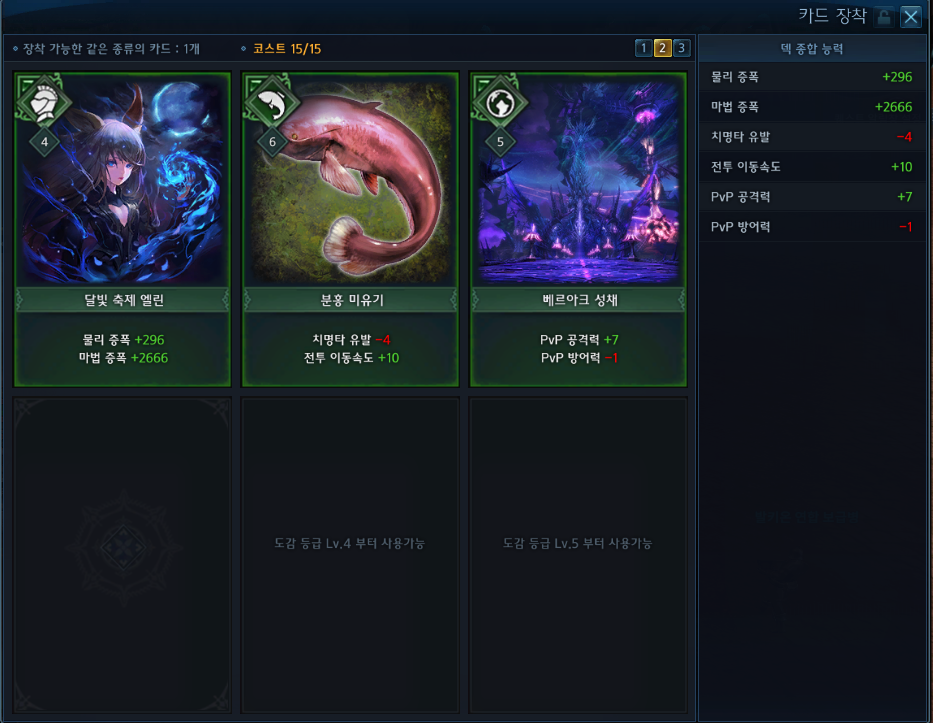Switch to deck page 1

[643, 48]
